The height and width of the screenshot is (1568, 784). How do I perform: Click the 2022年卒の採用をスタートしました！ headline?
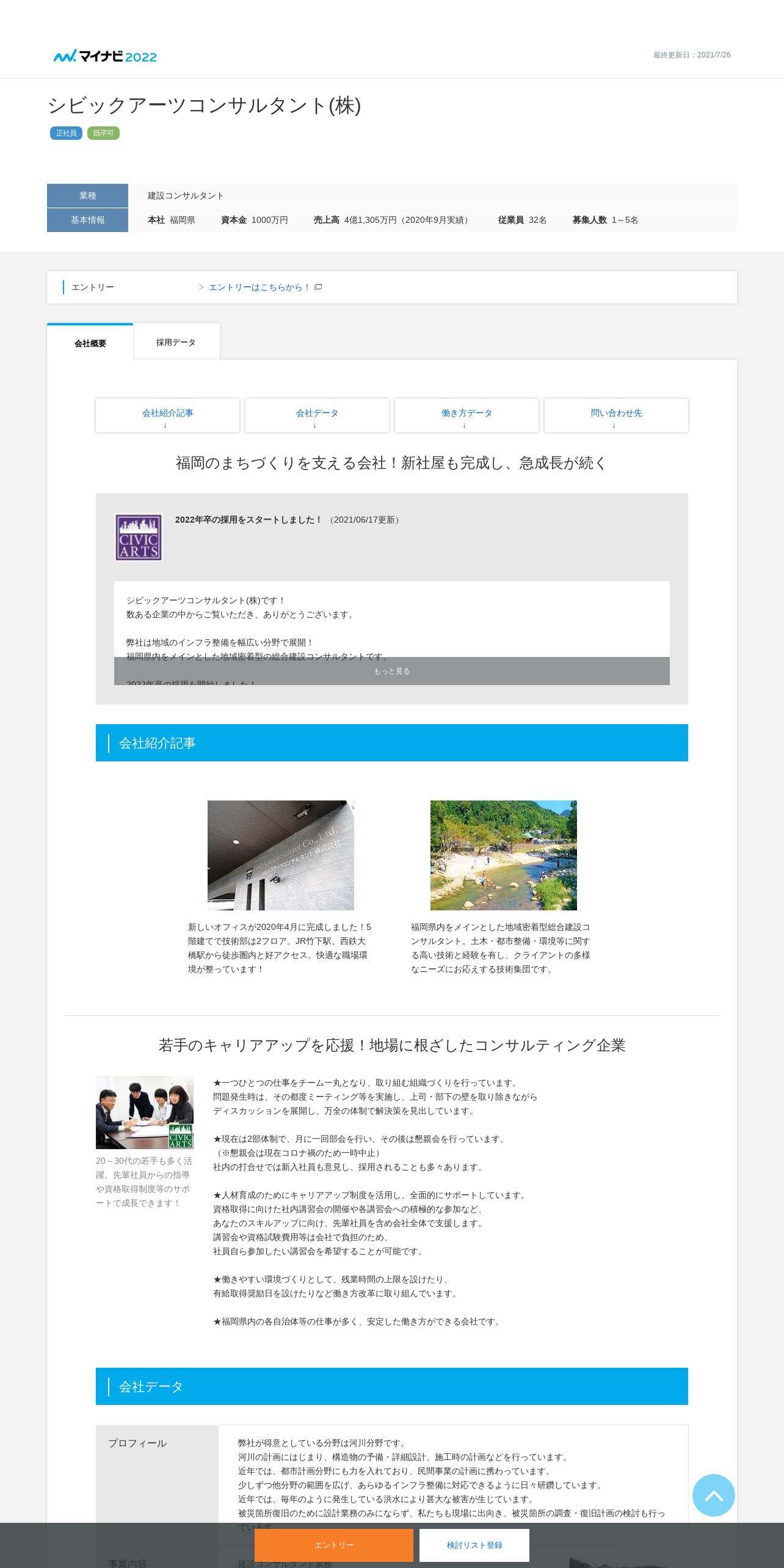[248, 520]
